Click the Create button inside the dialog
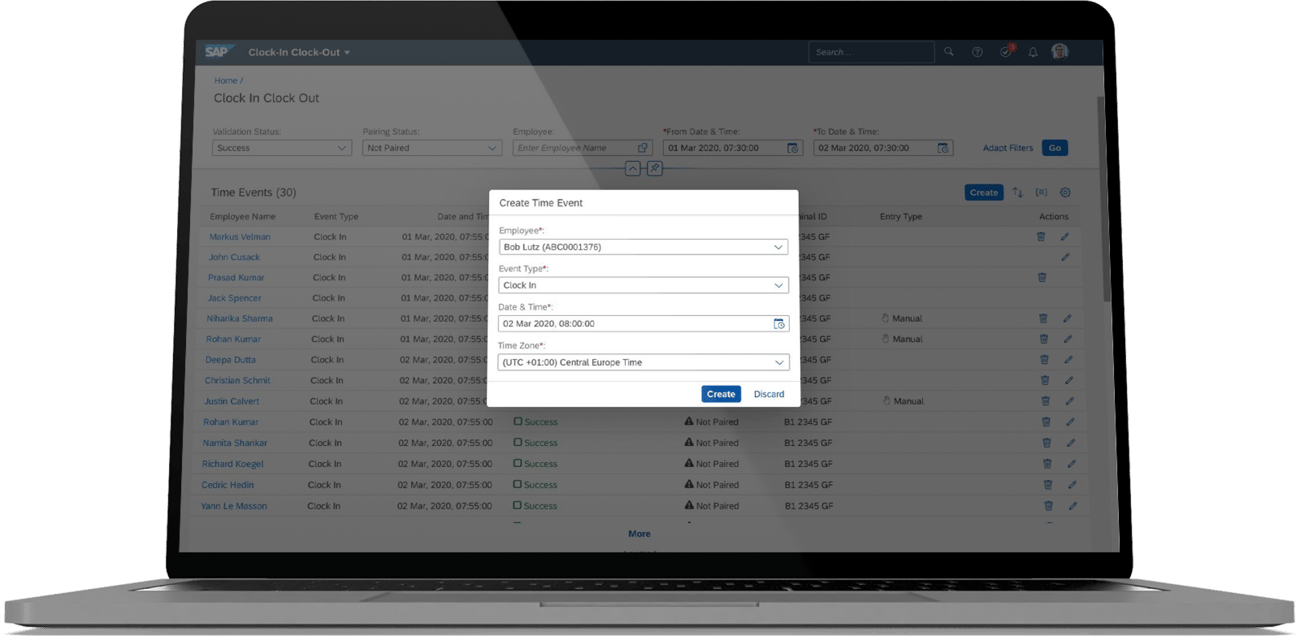The image size is (1300, 636). (720, 394)
